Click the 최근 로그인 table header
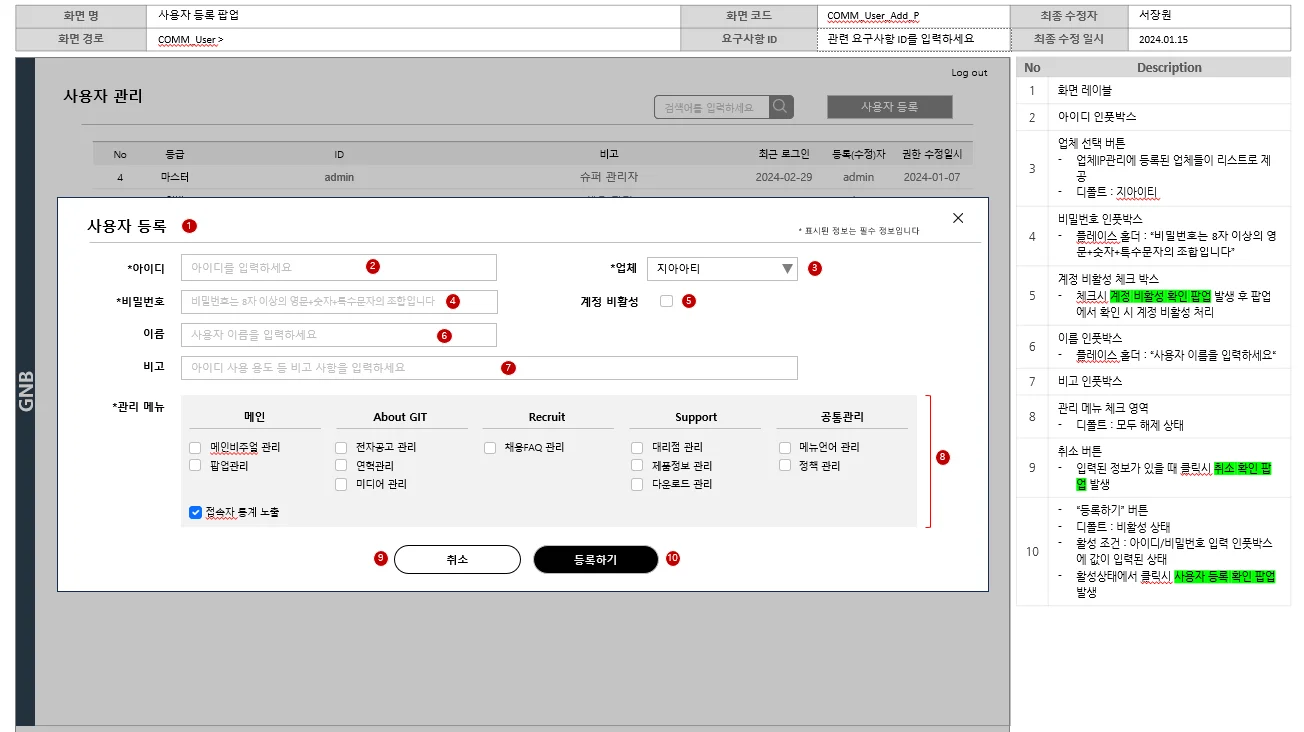The image size is (1304, 732). [x=784, y=154]
